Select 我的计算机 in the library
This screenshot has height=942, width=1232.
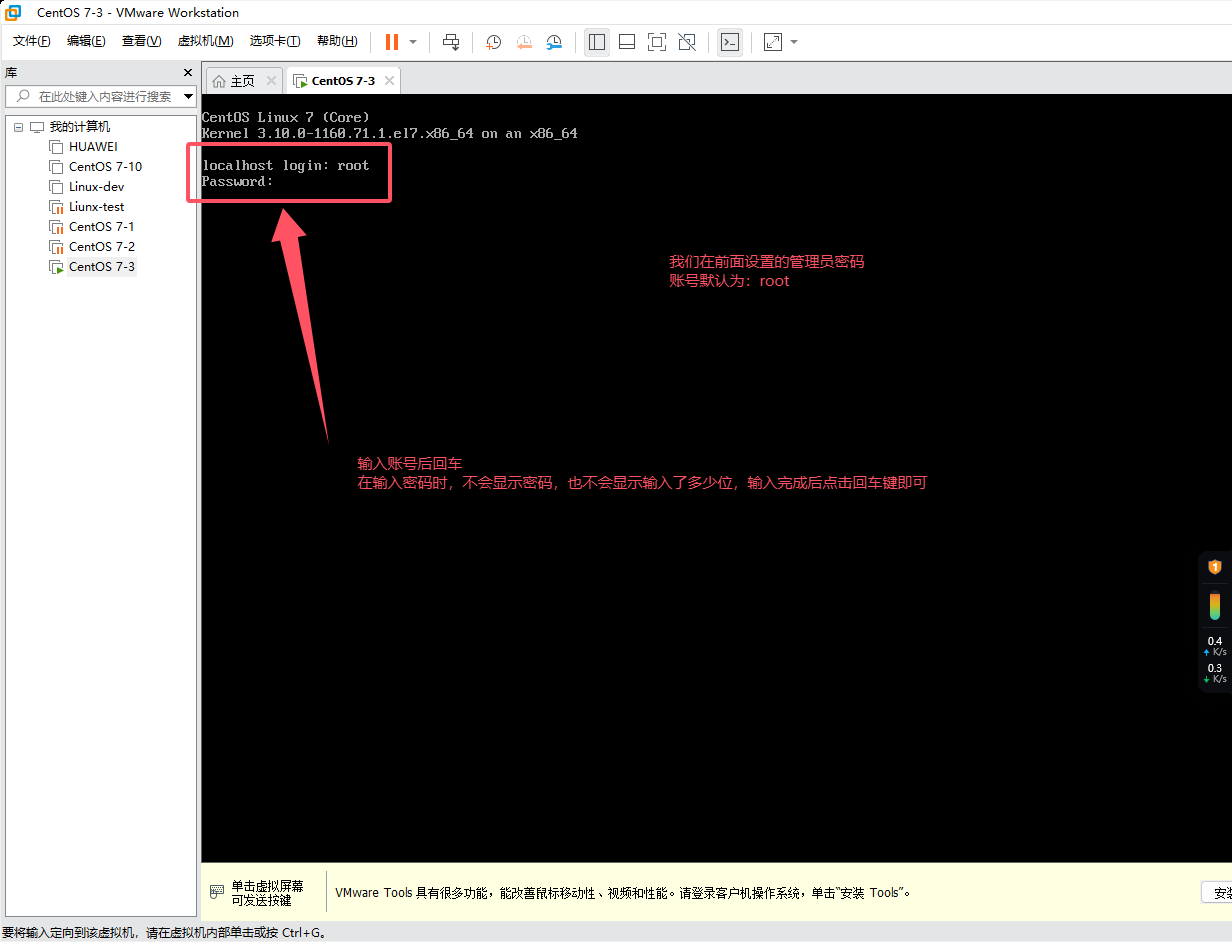click(x=80, y=127)
